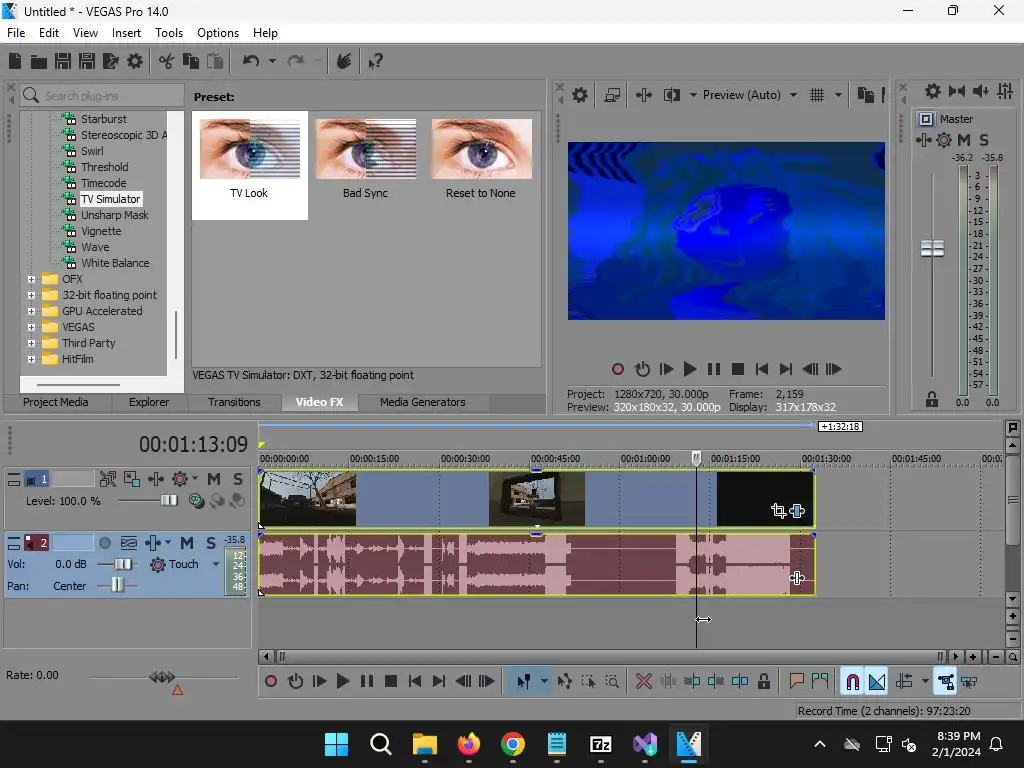Open a project using the folder icon
The image size is (1024, 768).
coord(39,61)
